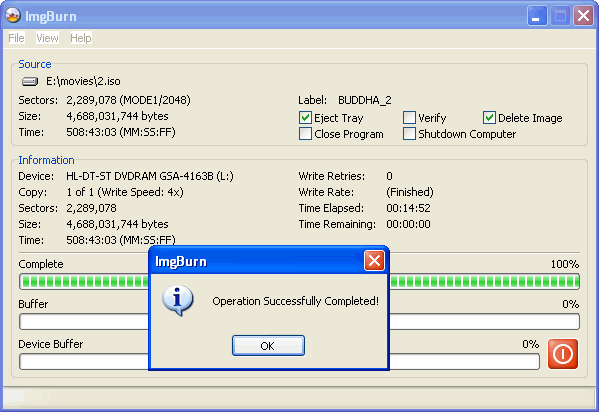Click the source drive icon beside E:\movies\2.iso
The height and width of the screenshot is (412, 599).
tap(30, 81)
